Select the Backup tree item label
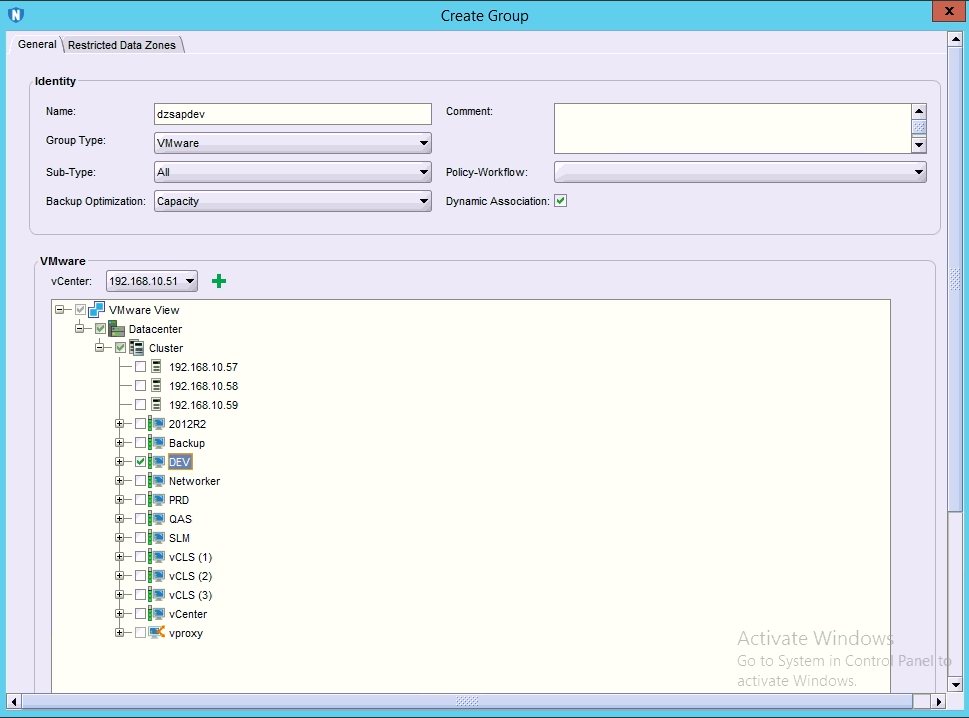This screenshot has width=969, height=718. (x=187, y=443)
